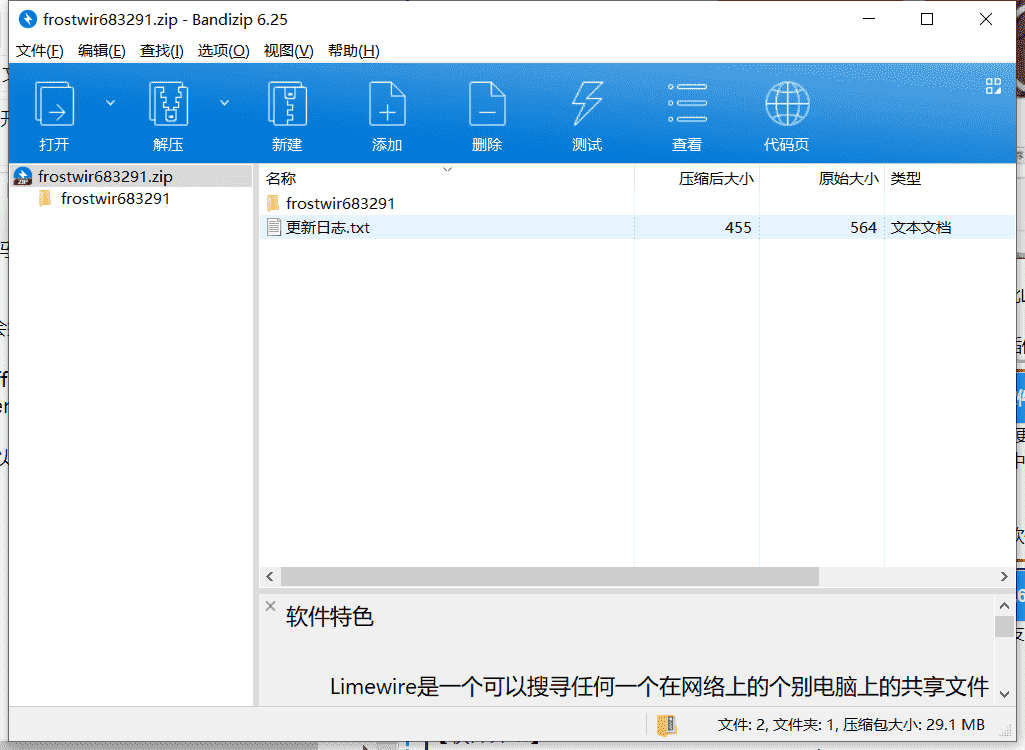Click the 添加 (Add files) icon

tap(387, 104)
